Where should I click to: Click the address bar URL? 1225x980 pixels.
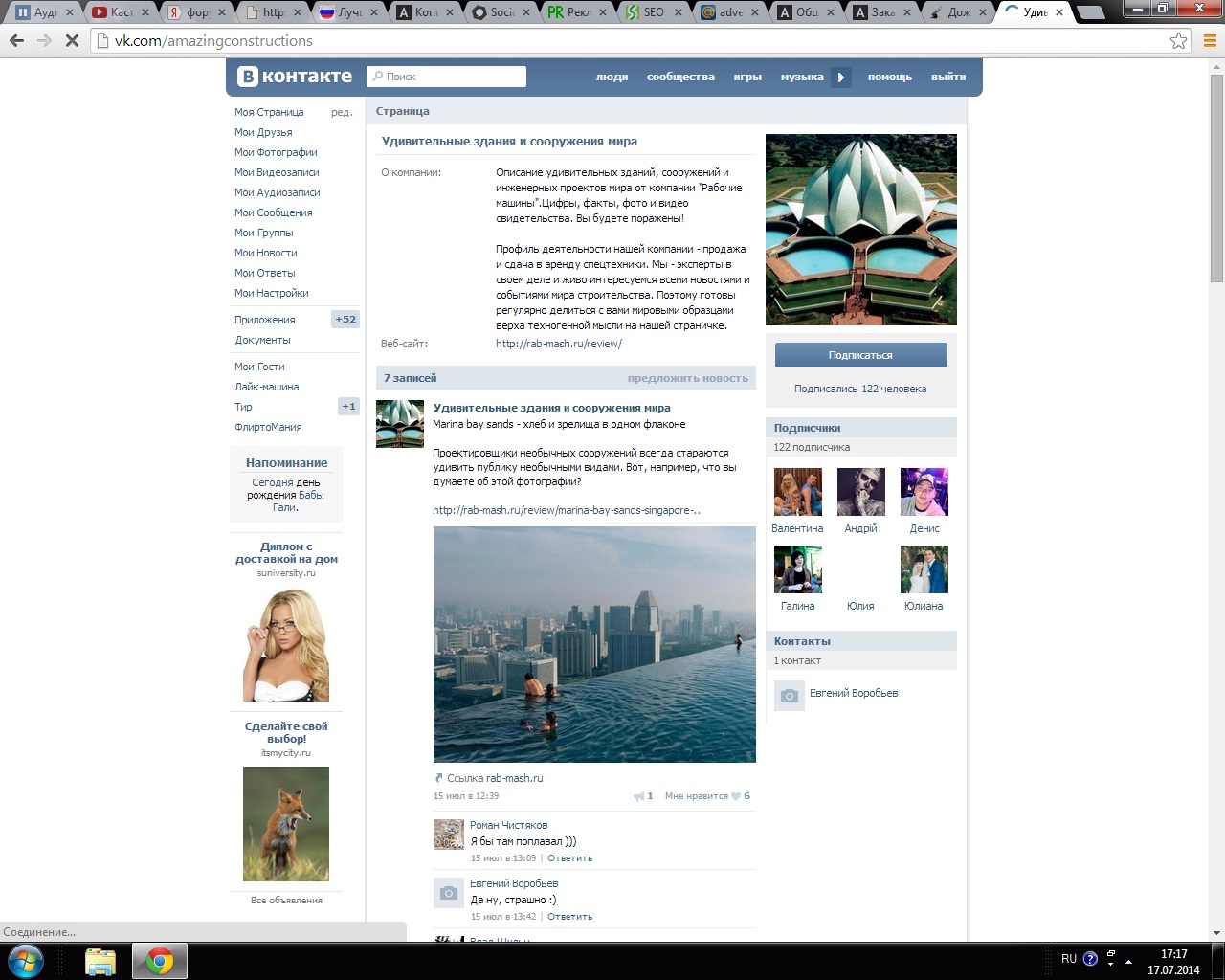[213, 41]
